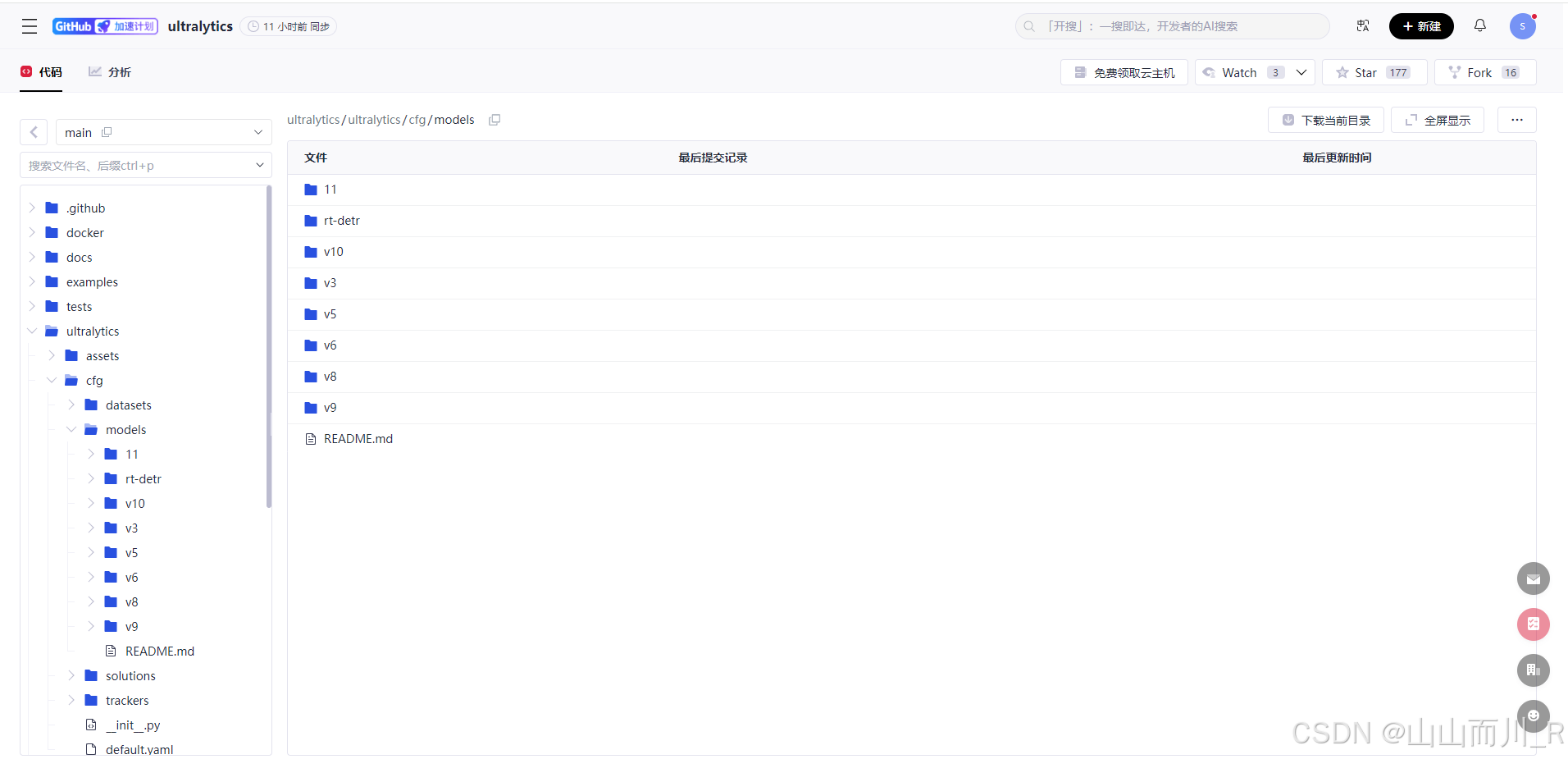The image size is (1568, 759).
Task: Click the Watch button
Action: pyautogui.click(x=1240, y=72)
